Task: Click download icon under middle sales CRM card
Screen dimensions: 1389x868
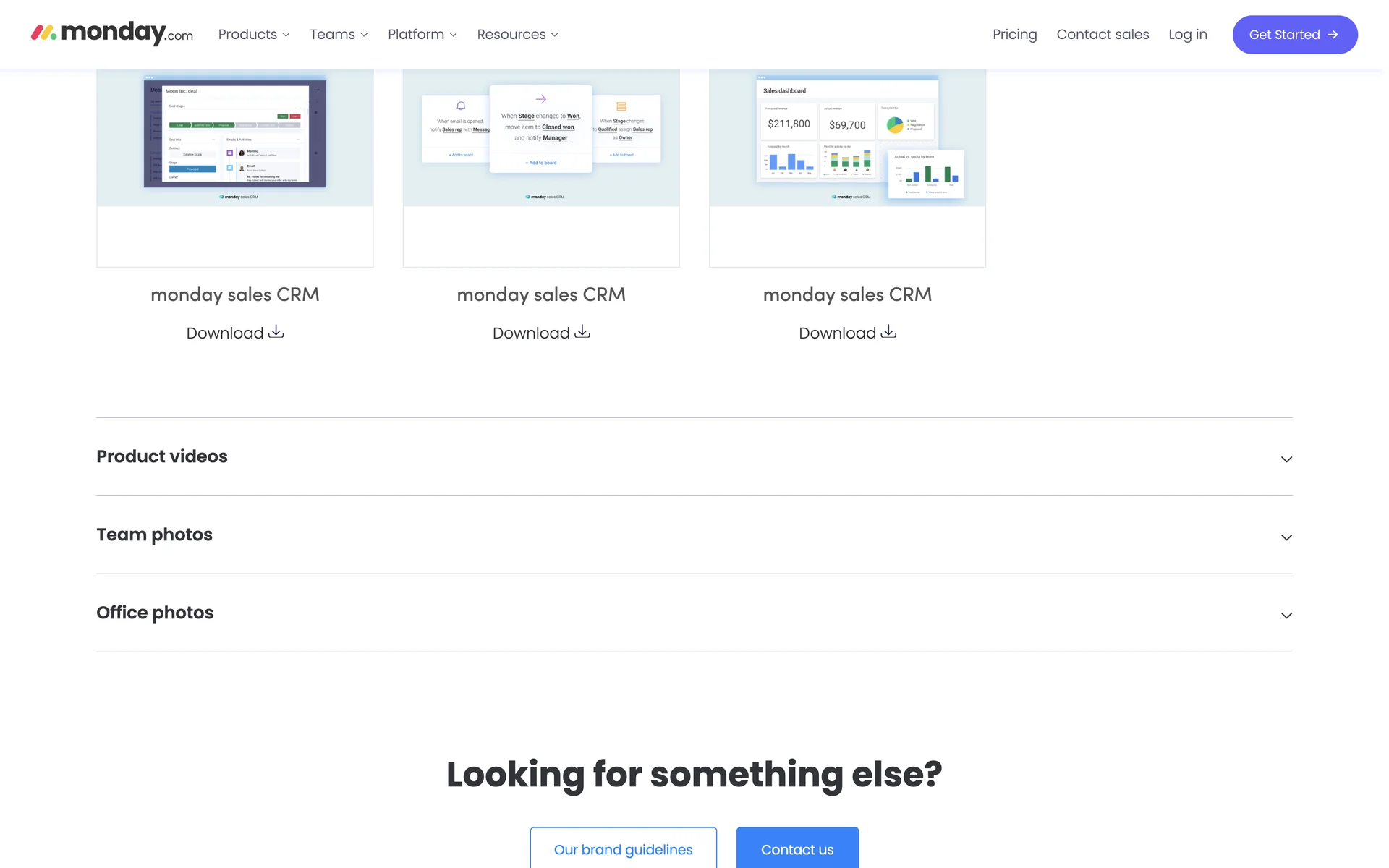Action: coord(582,332)
